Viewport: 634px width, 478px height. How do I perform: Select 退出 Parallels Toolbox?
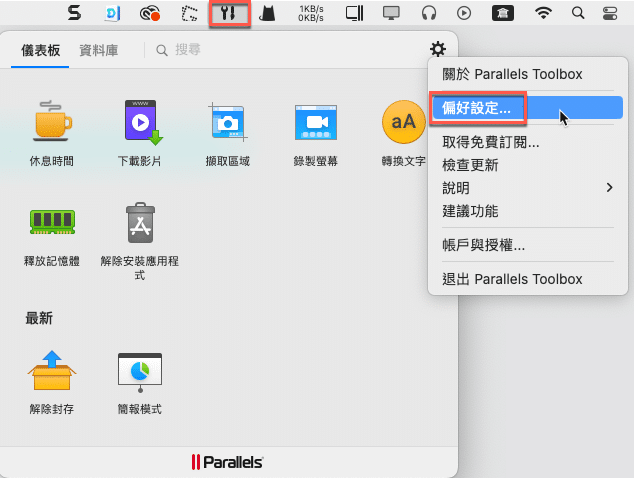point(528,279)
